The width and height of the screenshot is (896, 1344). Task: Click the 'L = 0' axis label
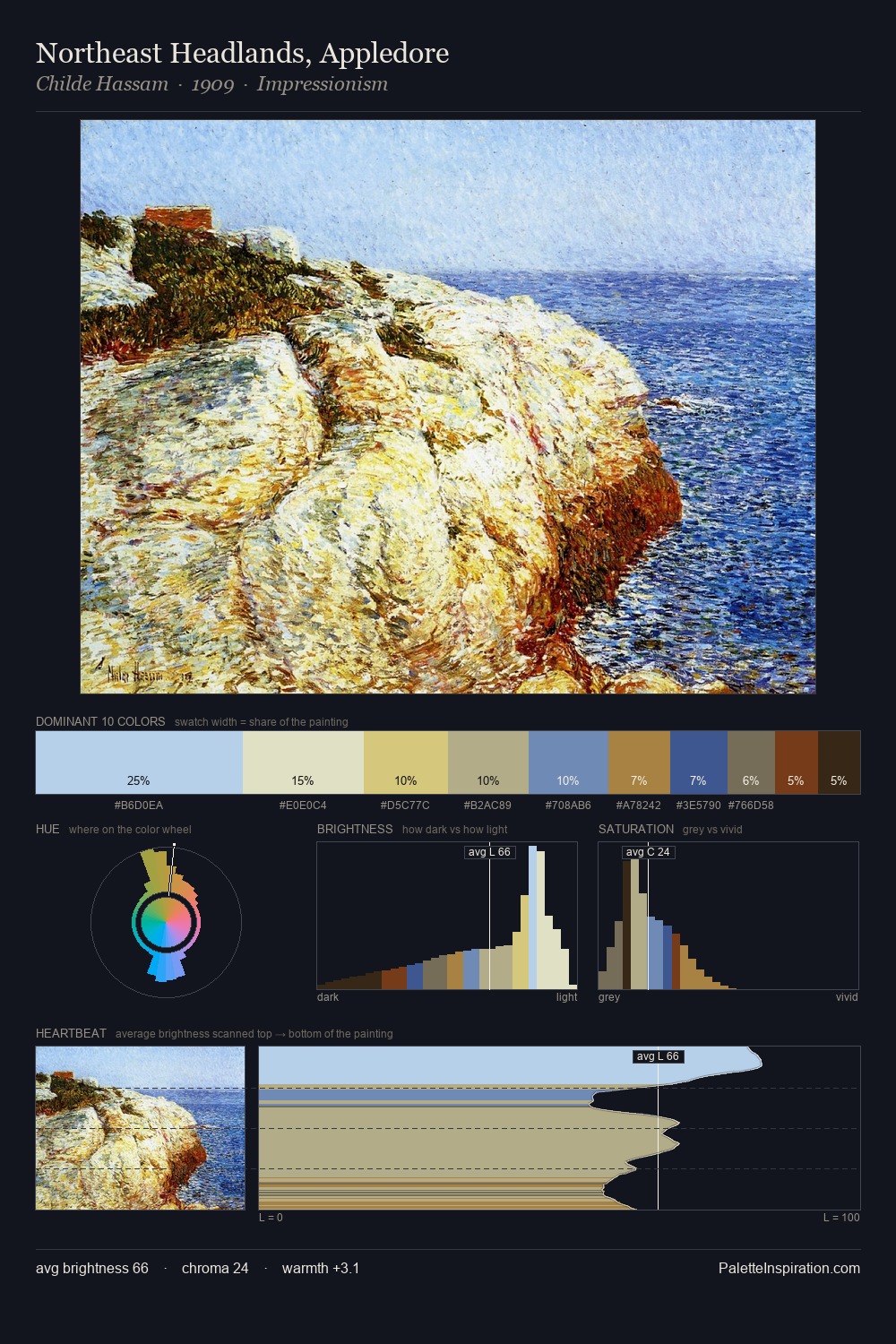click(271, 1218)
